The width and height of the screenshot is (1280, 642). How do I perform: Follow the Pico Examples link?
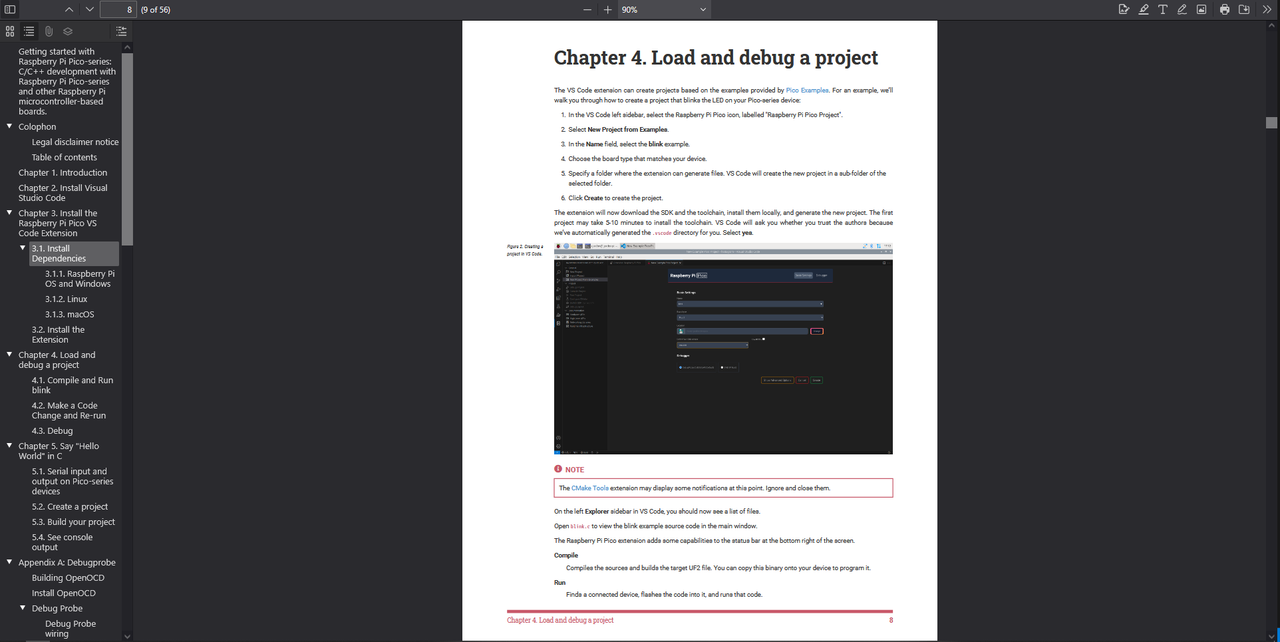[807, 90]
